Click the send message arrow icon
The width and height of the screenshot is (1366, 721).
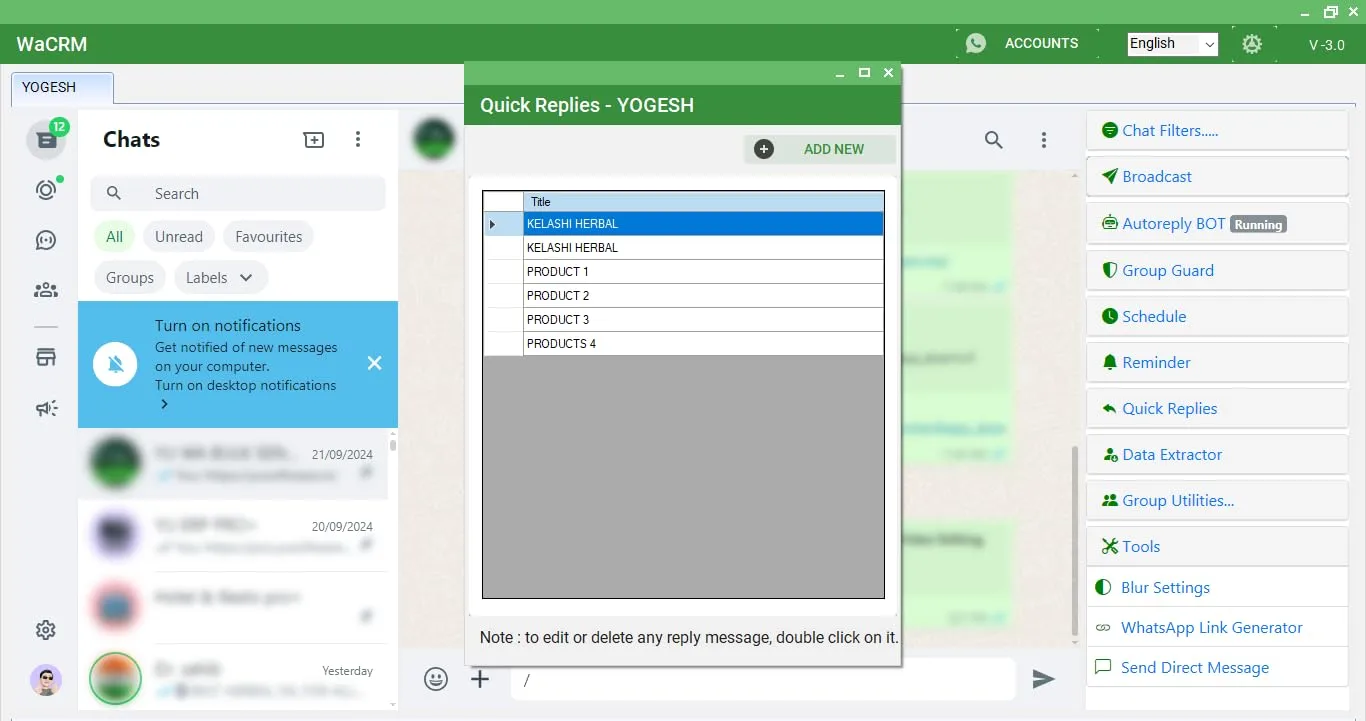(x=1043, y=679)
